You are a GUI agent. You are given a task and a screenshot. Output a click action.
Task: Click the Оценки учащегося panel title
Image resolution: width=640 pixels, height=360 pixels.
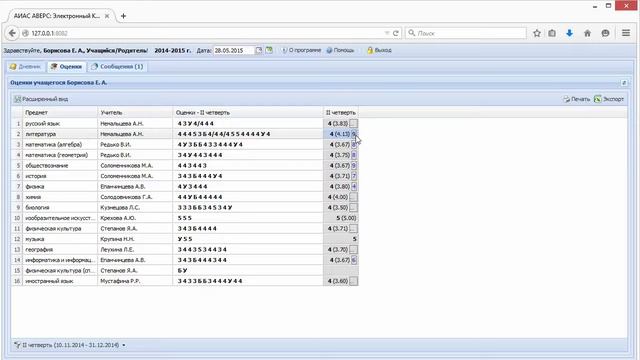pyautogui.click(x=59, y=82)
